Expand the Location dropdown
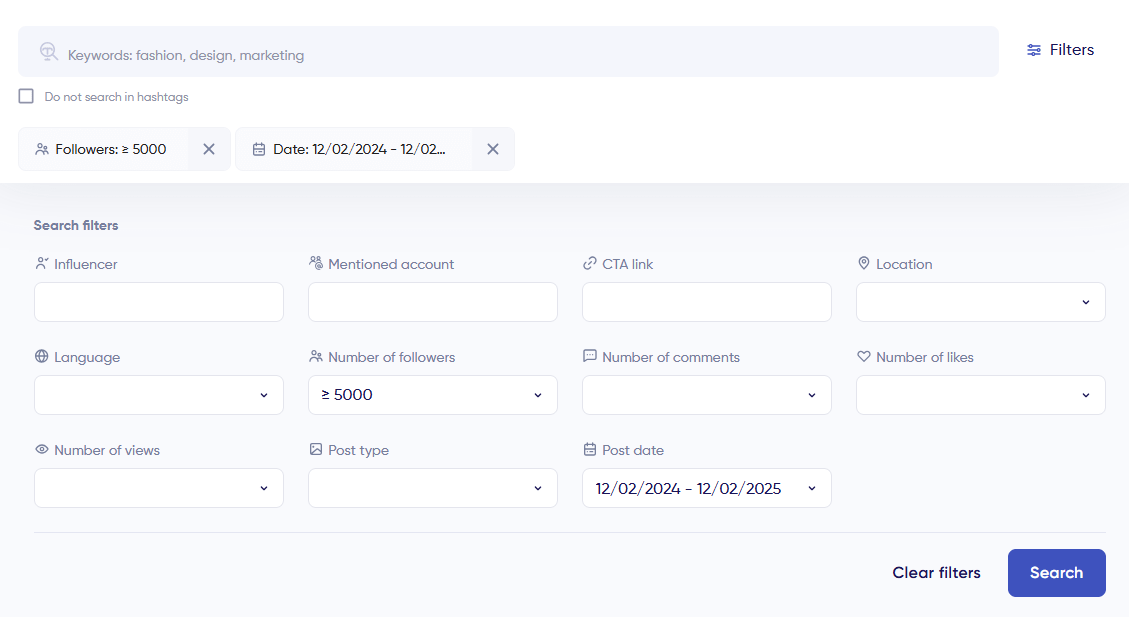1129x617 pixels. [x=980, y=302]
